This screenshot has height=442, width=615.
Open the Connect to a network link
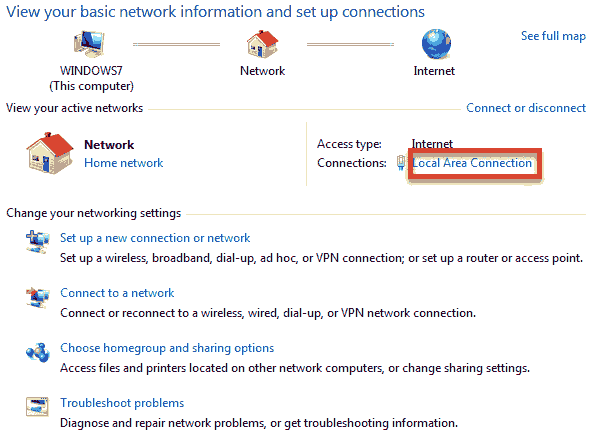coord(117,293)
